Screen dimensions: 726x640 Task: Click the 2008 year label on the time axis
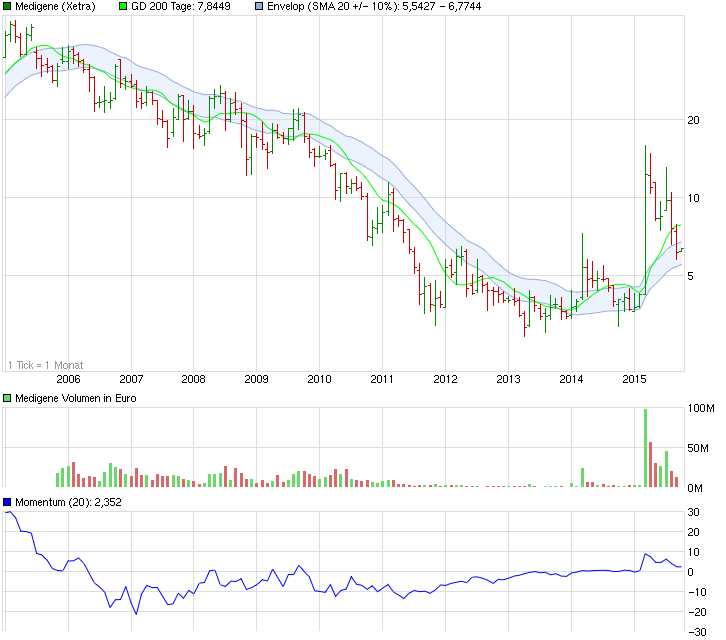[x=194, y=379]
